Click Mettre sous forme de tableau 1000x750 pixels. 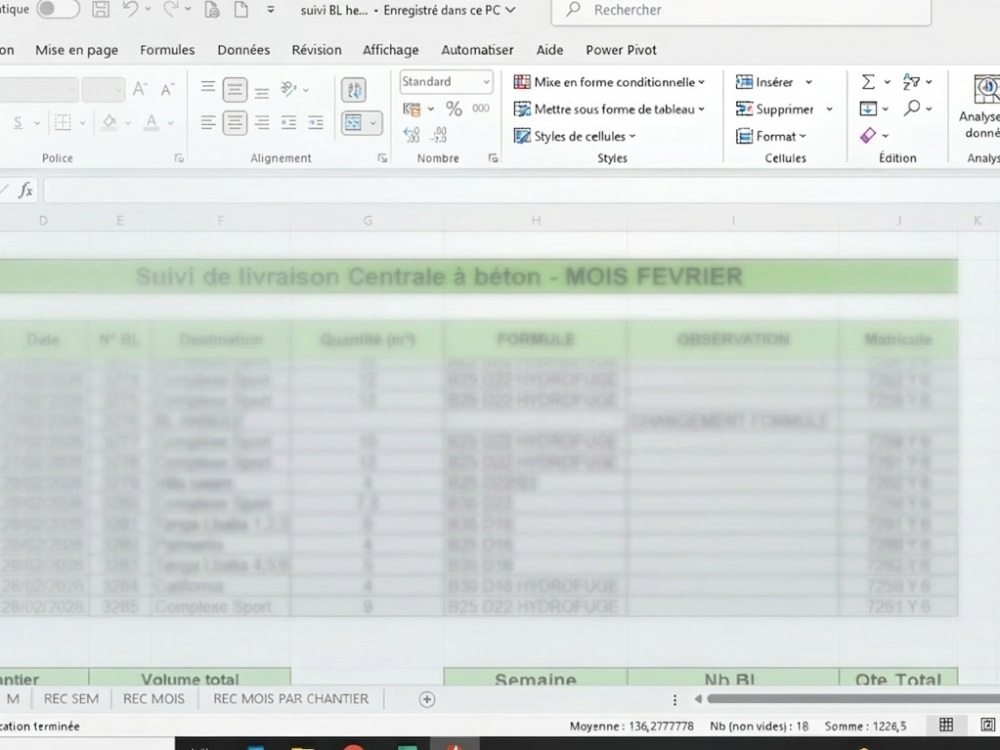click(x=609, y=109)
